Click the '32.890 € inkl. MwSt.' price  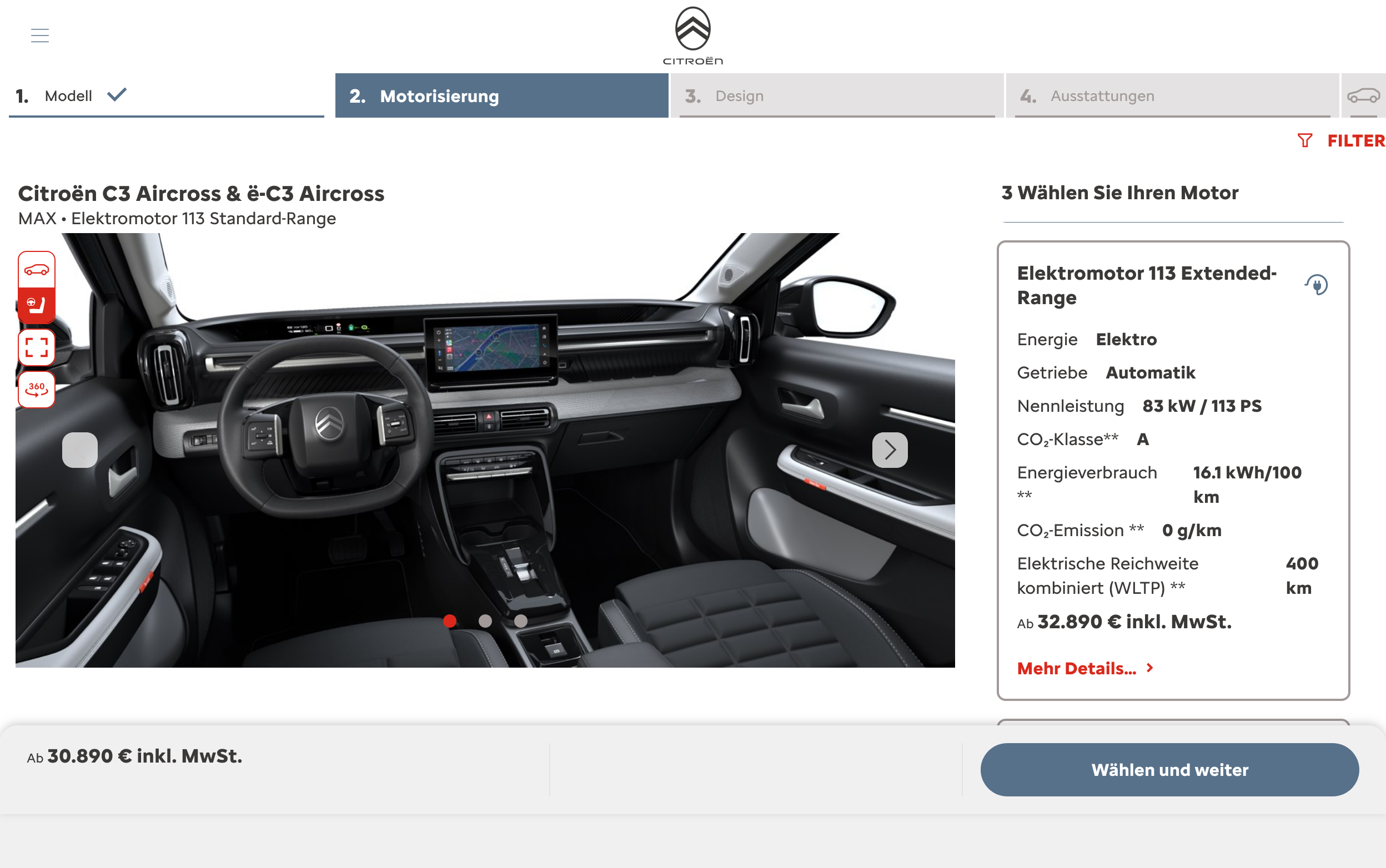point(1134,622)
